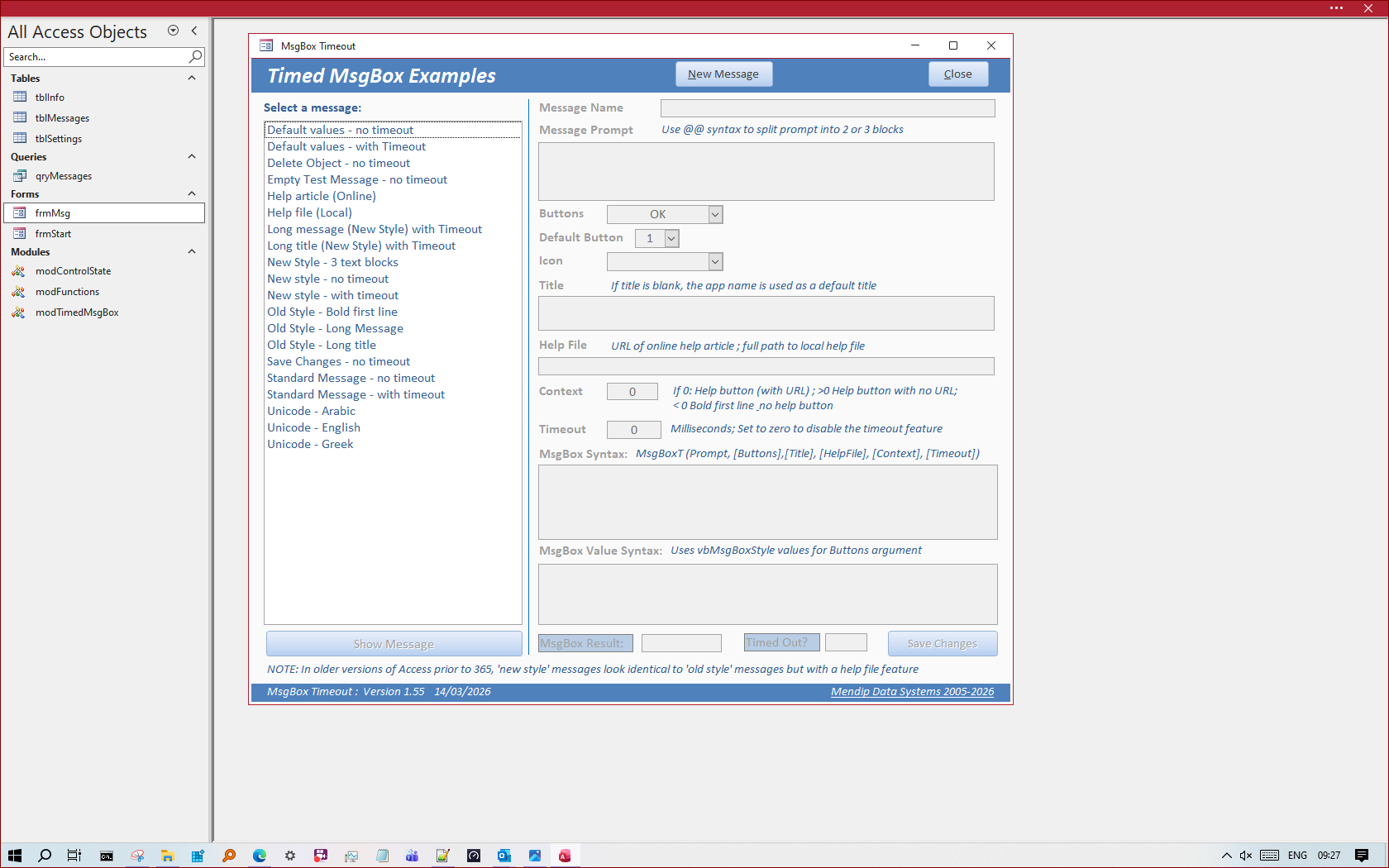The width and height of the screenshot is (1389, 868).
Task: Click the modTimedMsgBox module icon
Action: (18, 312)
